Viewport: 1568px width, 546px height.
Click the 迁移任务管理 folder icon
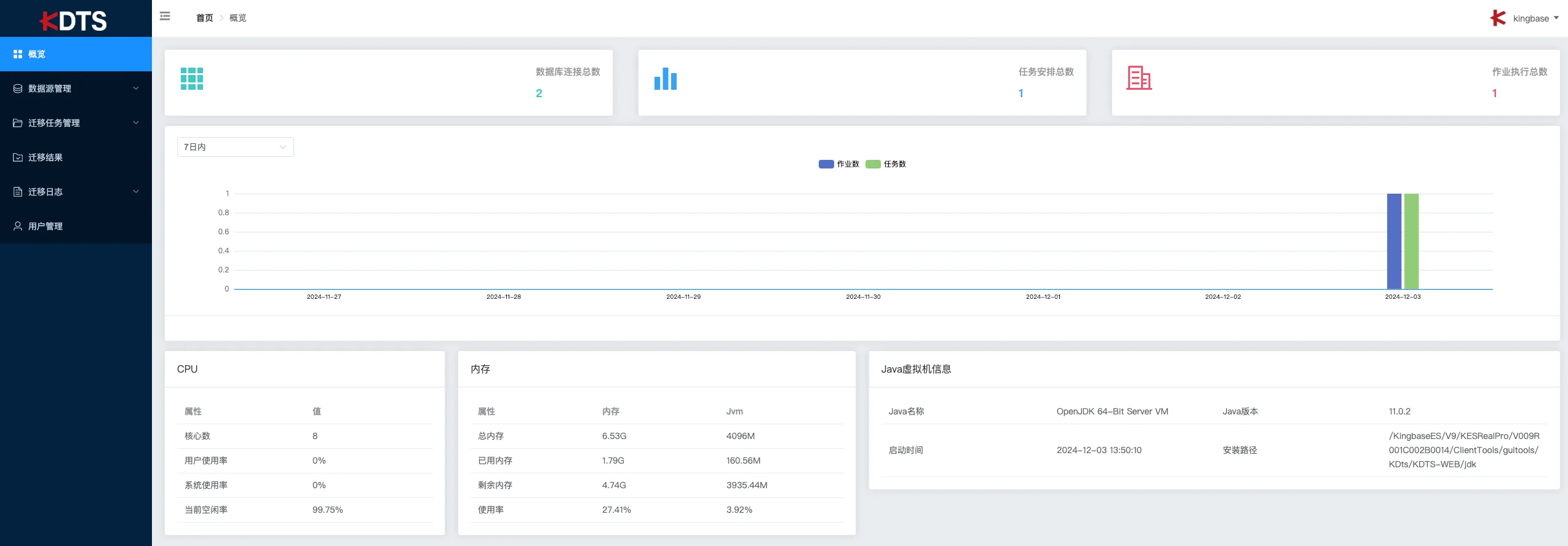18,123
